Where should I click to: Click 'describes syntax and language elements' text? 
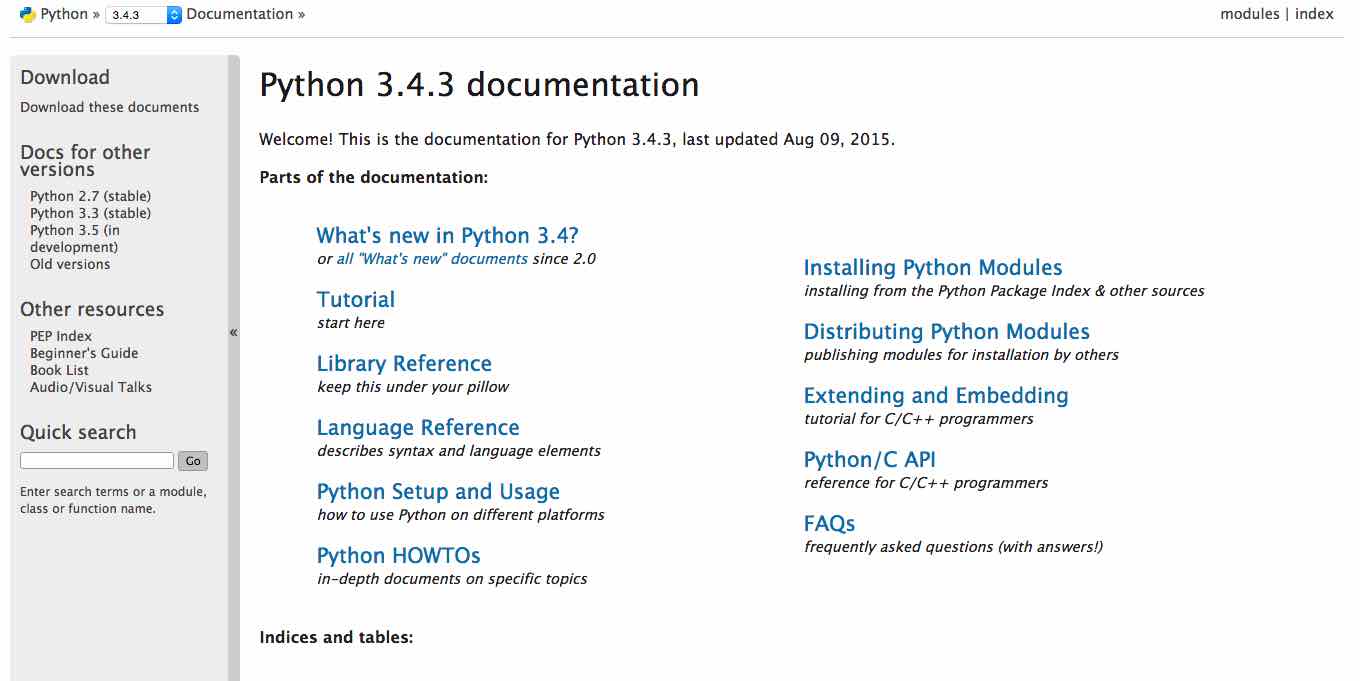[459, 451]
